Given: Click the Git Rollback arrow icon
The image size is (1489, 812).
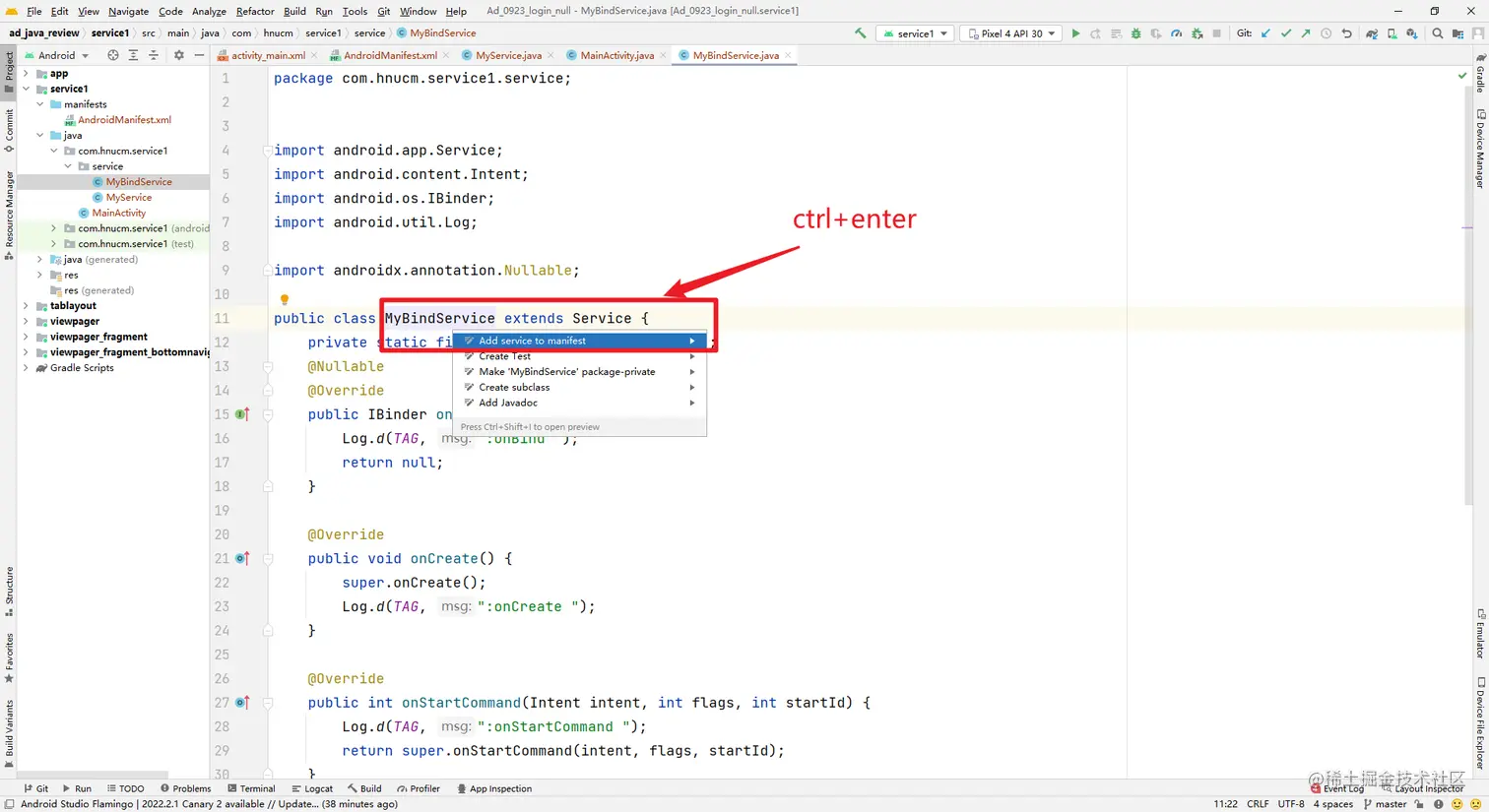Looking at the screenshot, I should [x=1346, y=33].
